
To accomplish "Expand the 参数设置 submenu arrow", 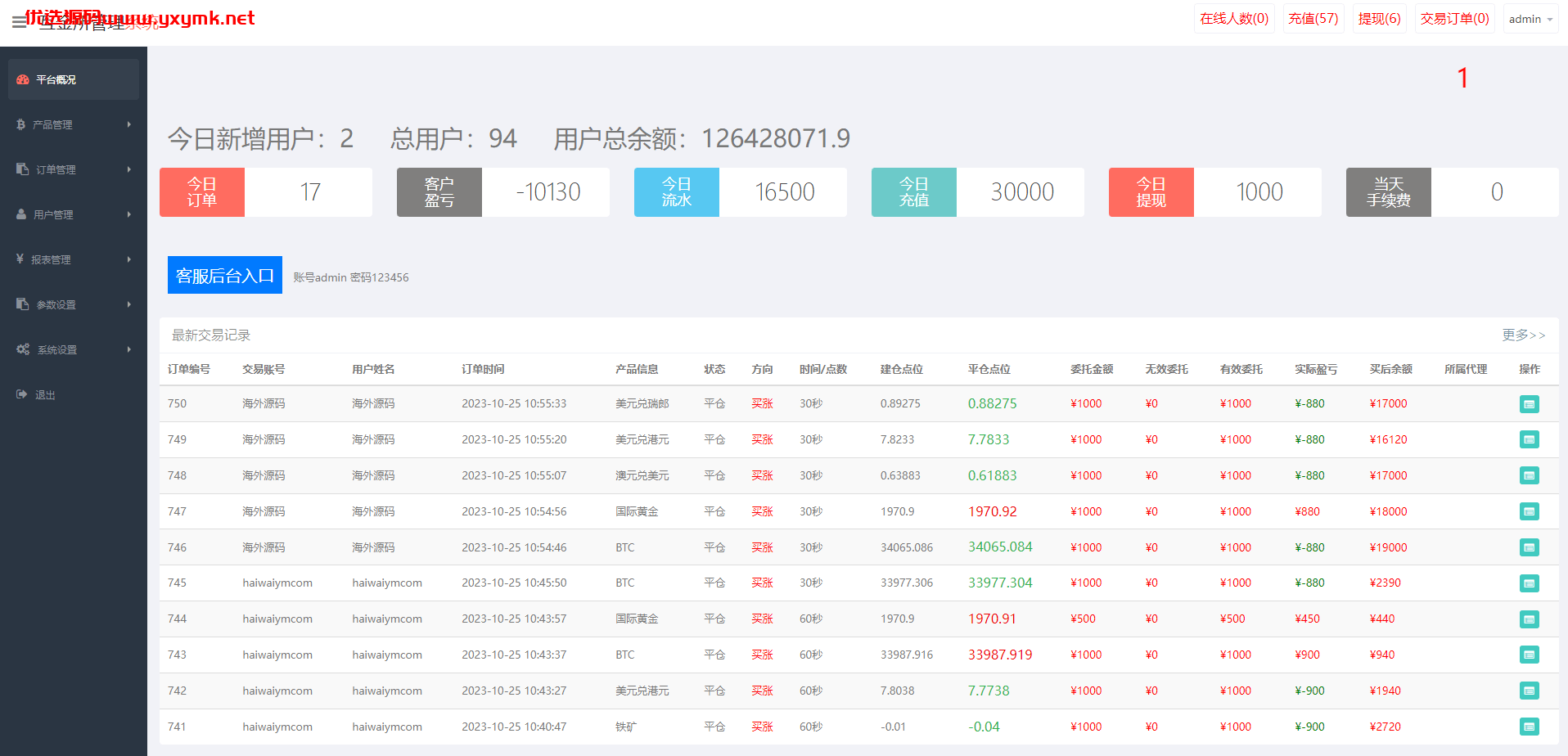I will [129, 304].
